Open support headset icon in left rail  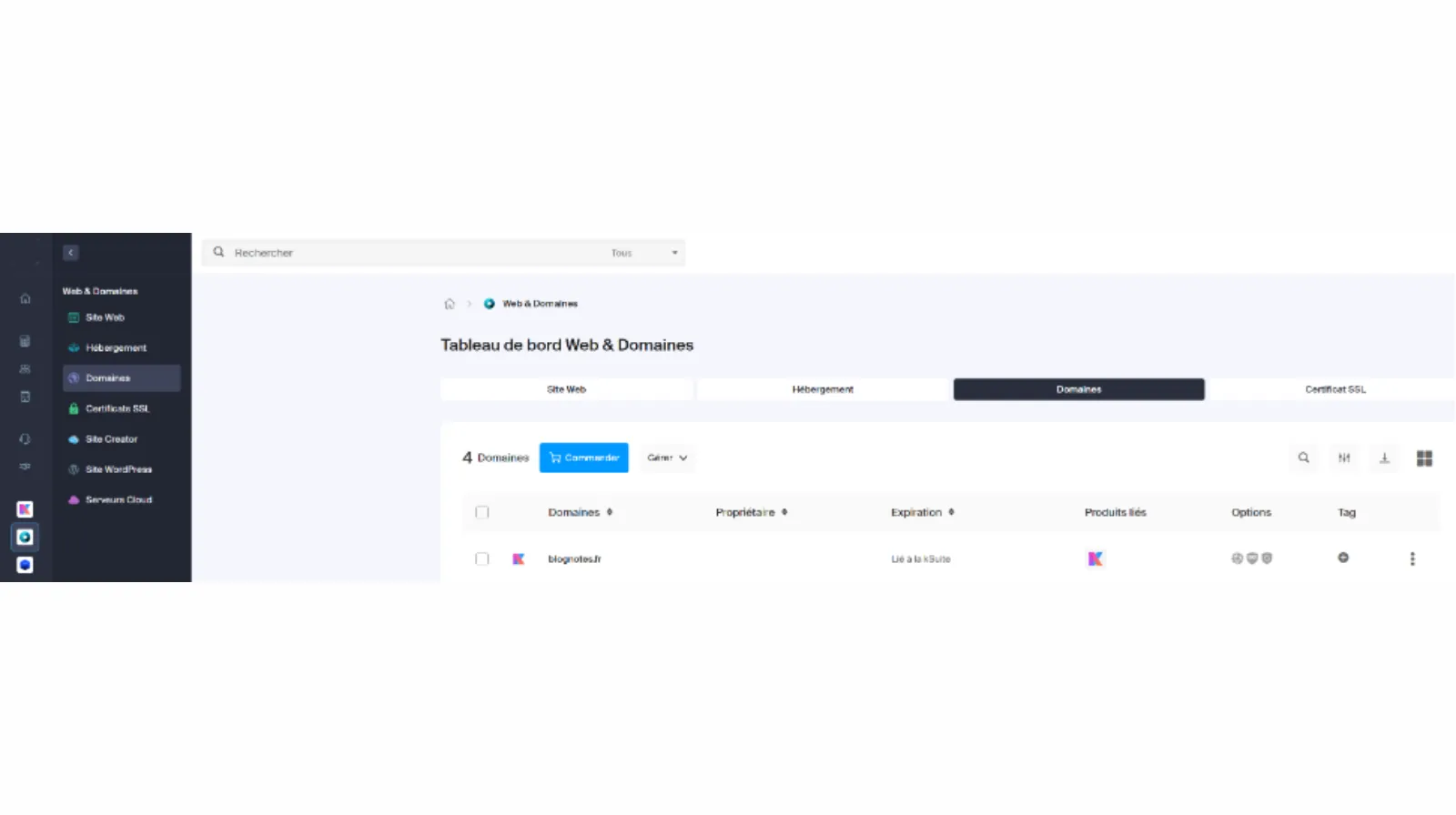pos(25,438)
